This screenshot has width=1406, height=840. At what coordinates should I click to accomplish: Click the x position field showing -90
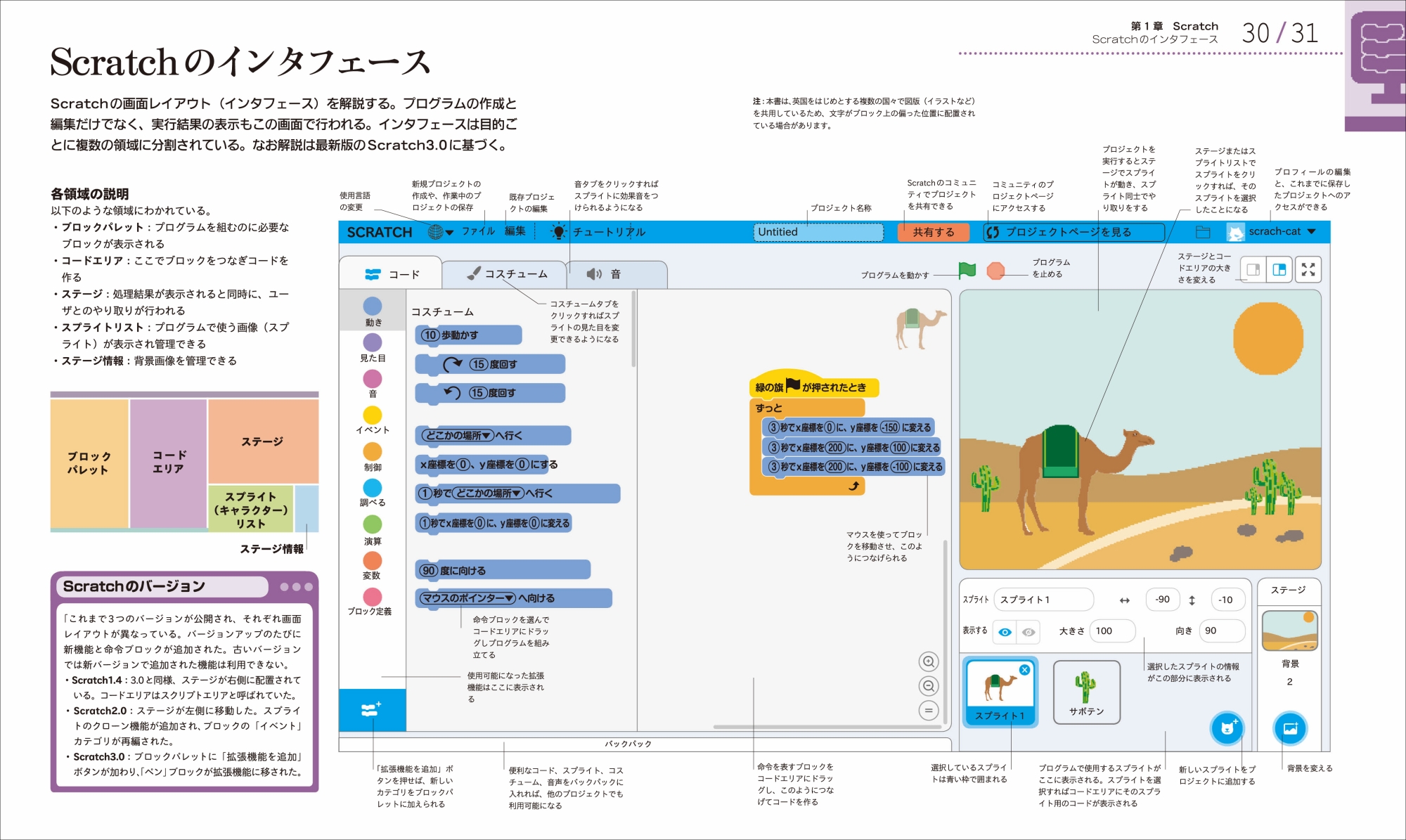(x=1162, y=600)
